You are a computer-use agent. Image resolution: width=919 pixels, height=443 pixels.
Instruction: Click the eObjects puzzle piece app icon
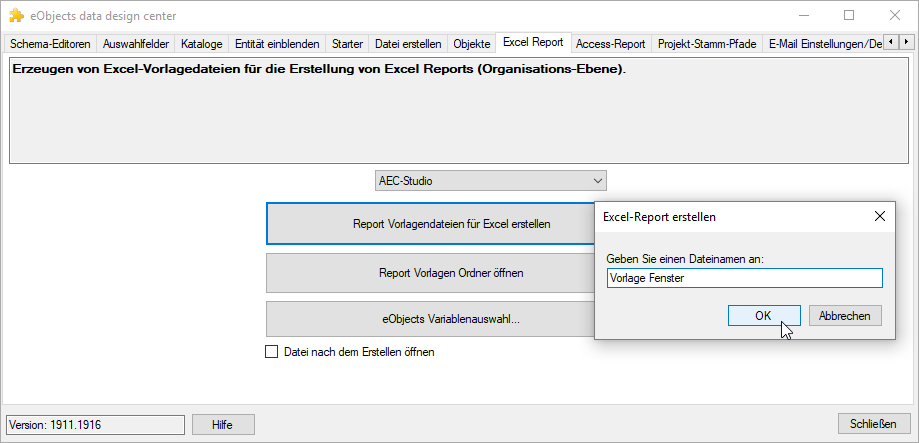pos(16,16)
